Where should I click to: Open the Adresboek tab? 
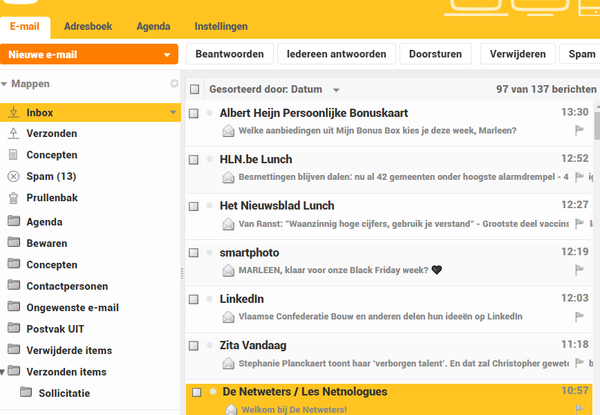pyautogui.click(x=88, y=26)
